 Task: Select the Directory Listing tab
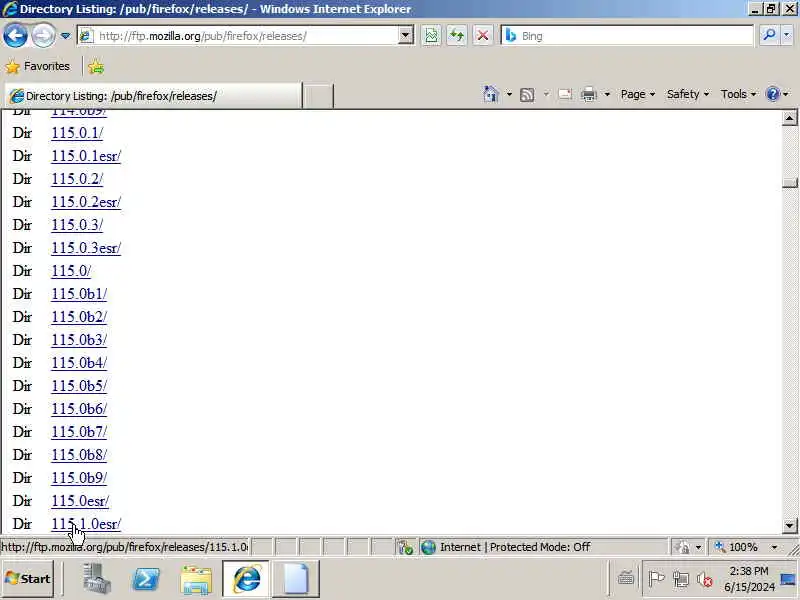153,96
